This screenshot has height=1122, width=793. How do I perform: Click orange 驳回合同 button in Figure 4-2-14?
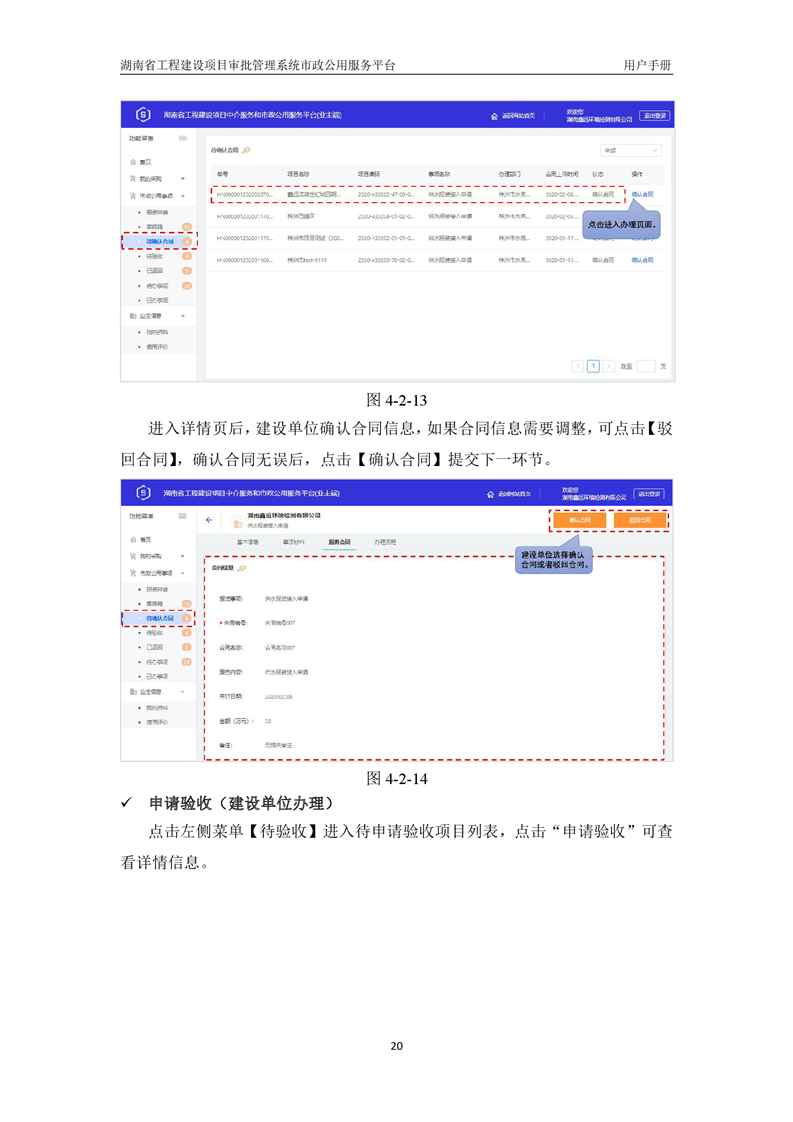pyautogui.click(x=640, y=520)
